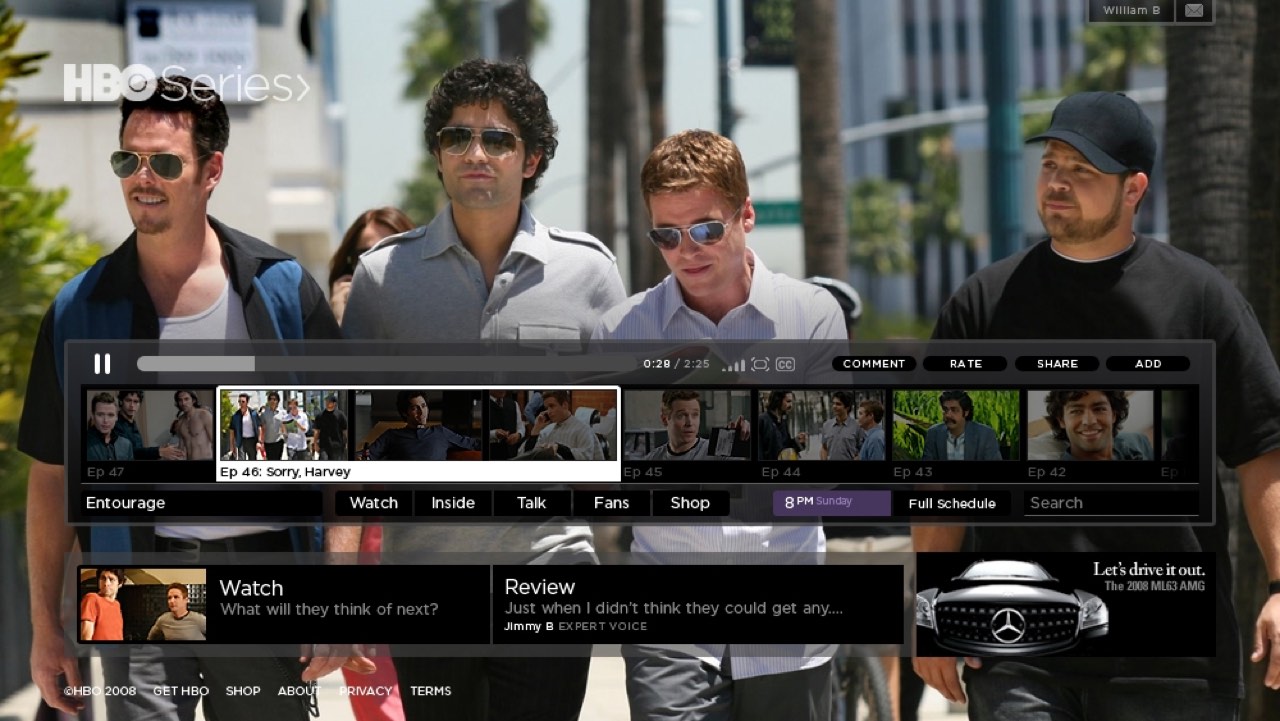The width and height of the screenshot is (1280, 721).
Task: Click the ©HBO 2008 copyright text
Action: pyautogui.click(x=100, y=691)
